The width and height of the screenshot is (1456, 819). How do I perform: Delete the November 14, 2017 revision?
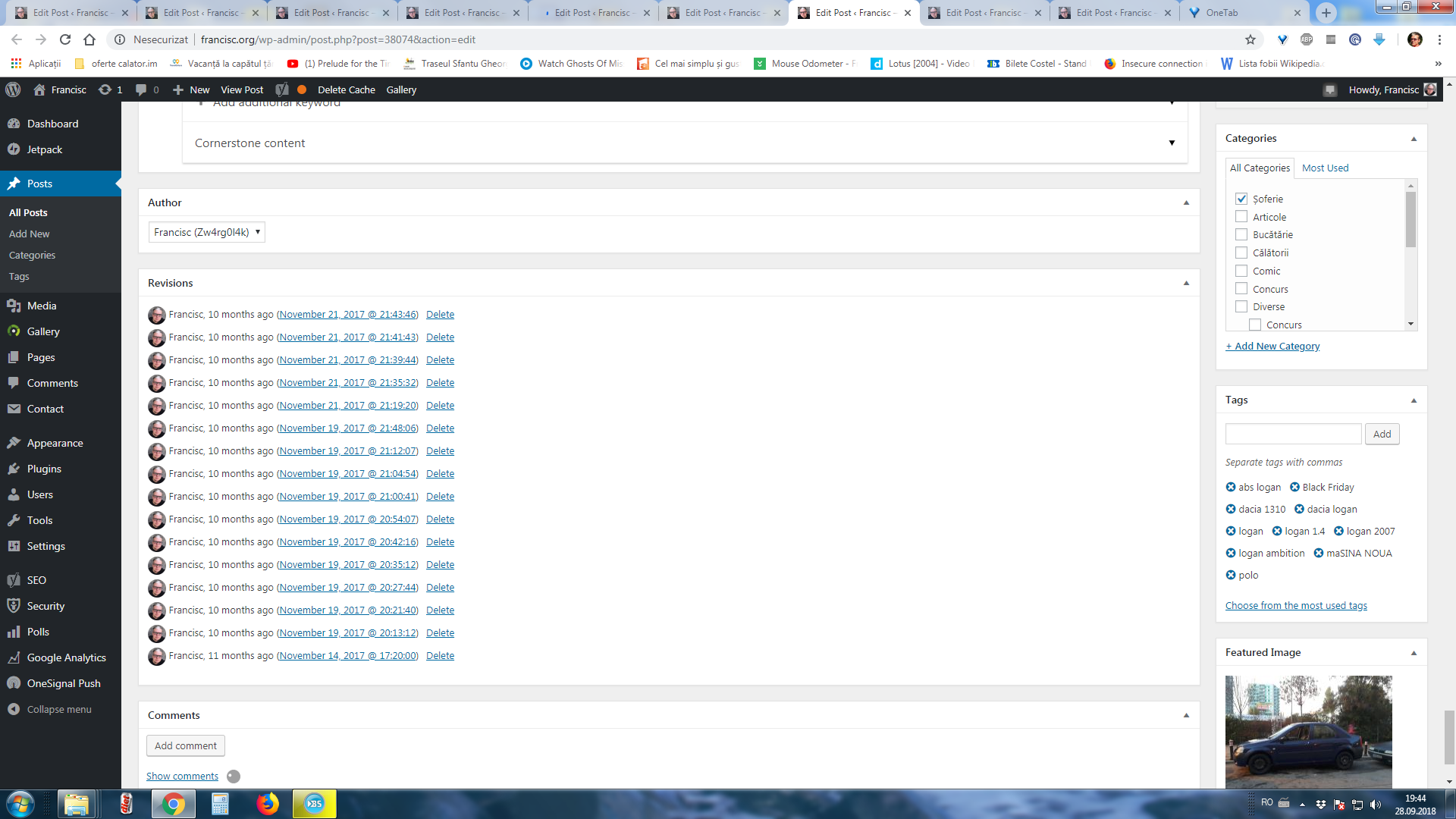click(440, 655)
